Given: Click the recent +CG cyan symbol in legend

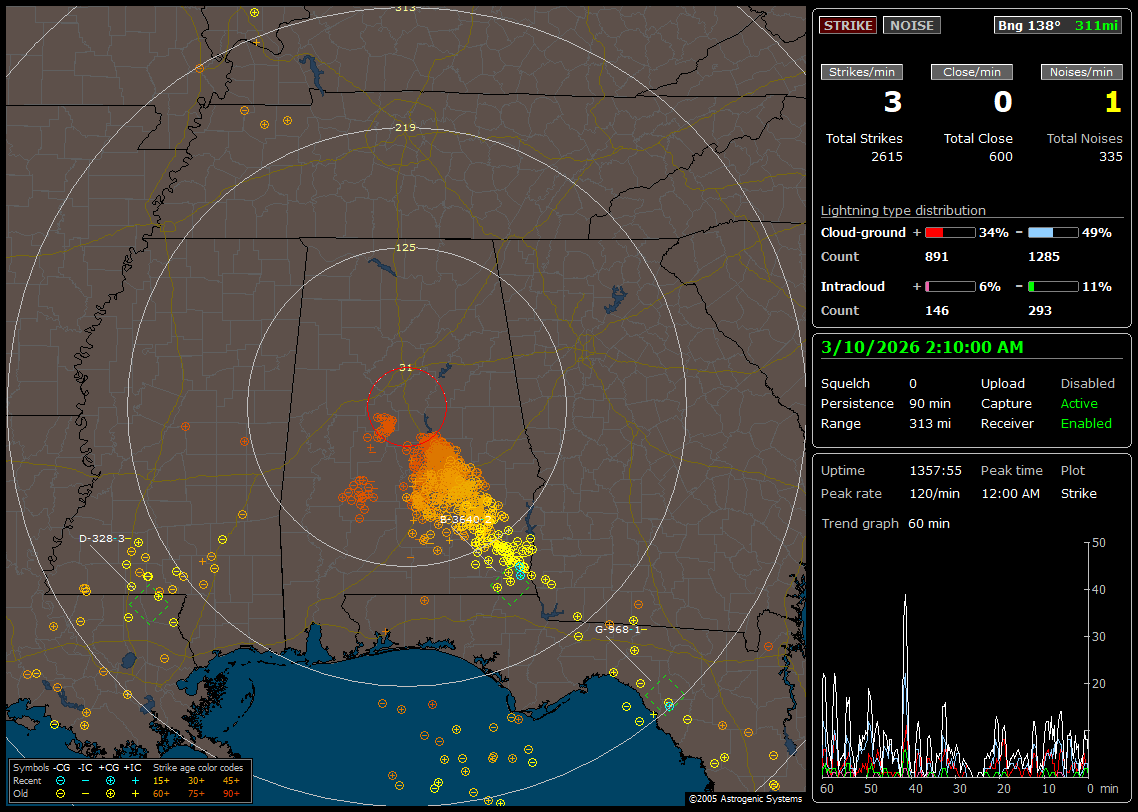Looking at the screenshot, I should pos(110,780).
